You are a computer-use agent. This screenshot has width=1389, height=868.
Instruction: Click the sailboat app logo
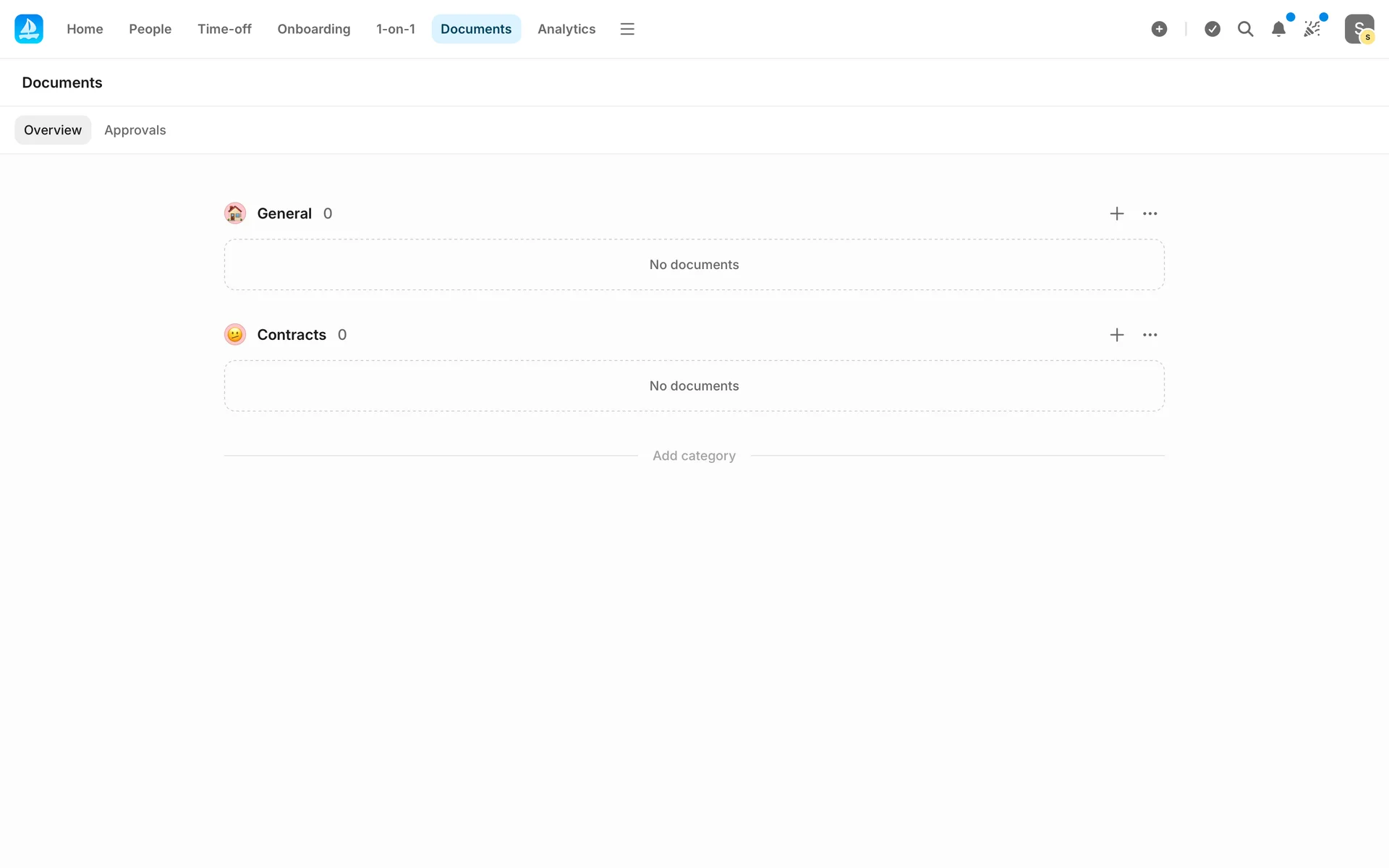(x=29, y=29)
